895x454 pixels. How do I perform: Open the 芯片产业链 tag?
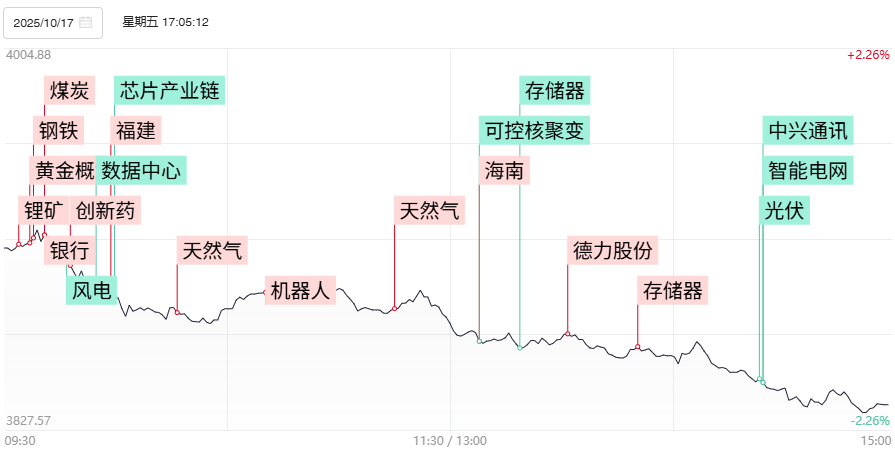[169, 91]
